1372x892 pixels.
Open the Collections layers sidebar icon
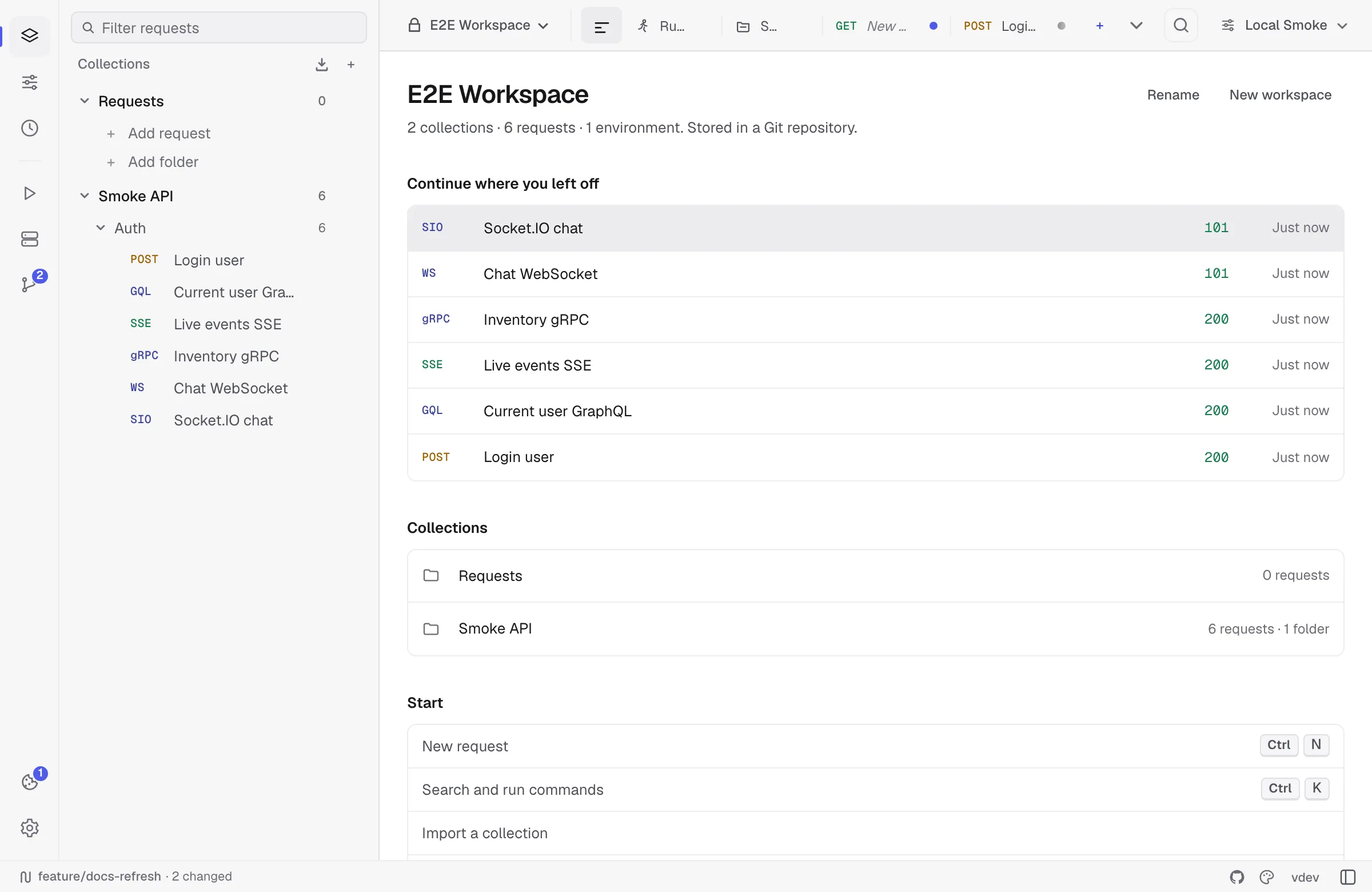coord(29,36)
